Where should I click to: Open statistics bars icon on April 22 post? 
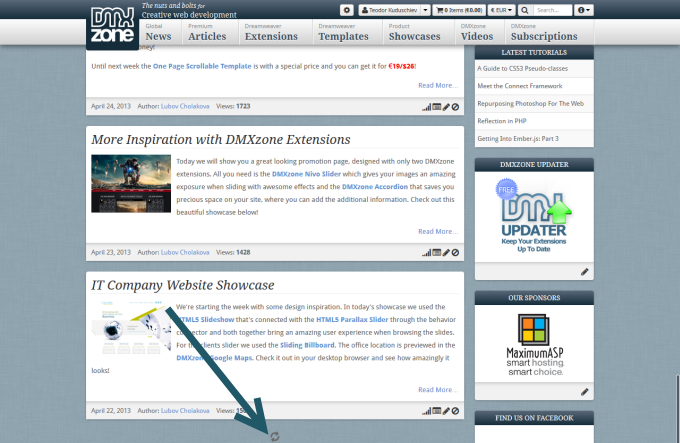point(427,411)
